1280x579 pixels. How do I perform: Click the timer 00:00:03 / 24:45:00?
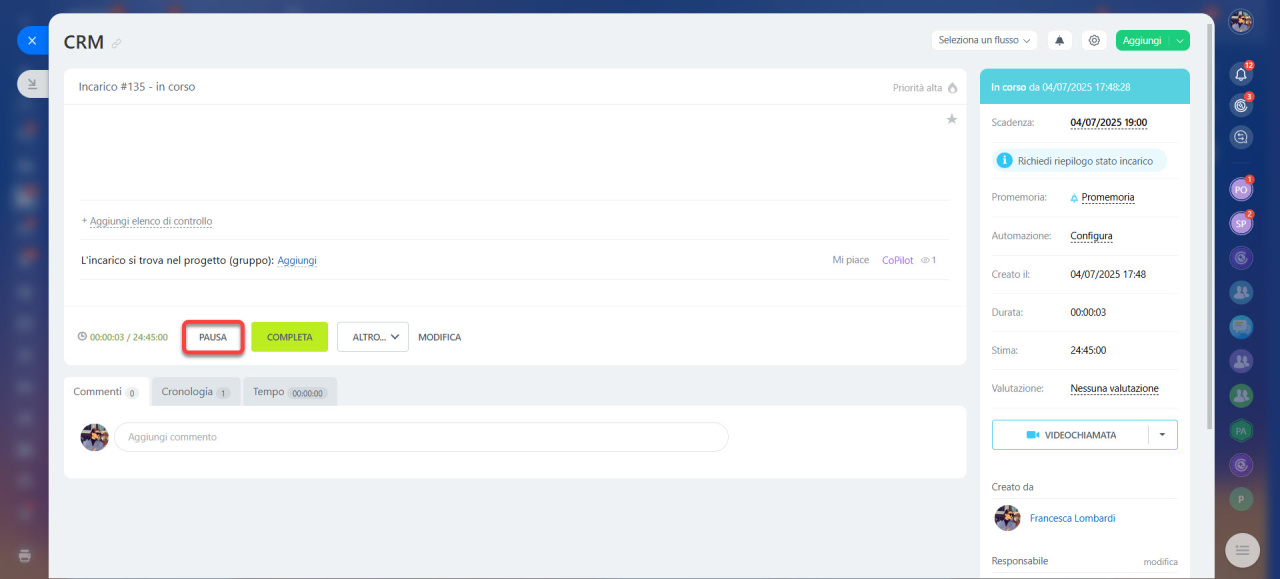123,337
